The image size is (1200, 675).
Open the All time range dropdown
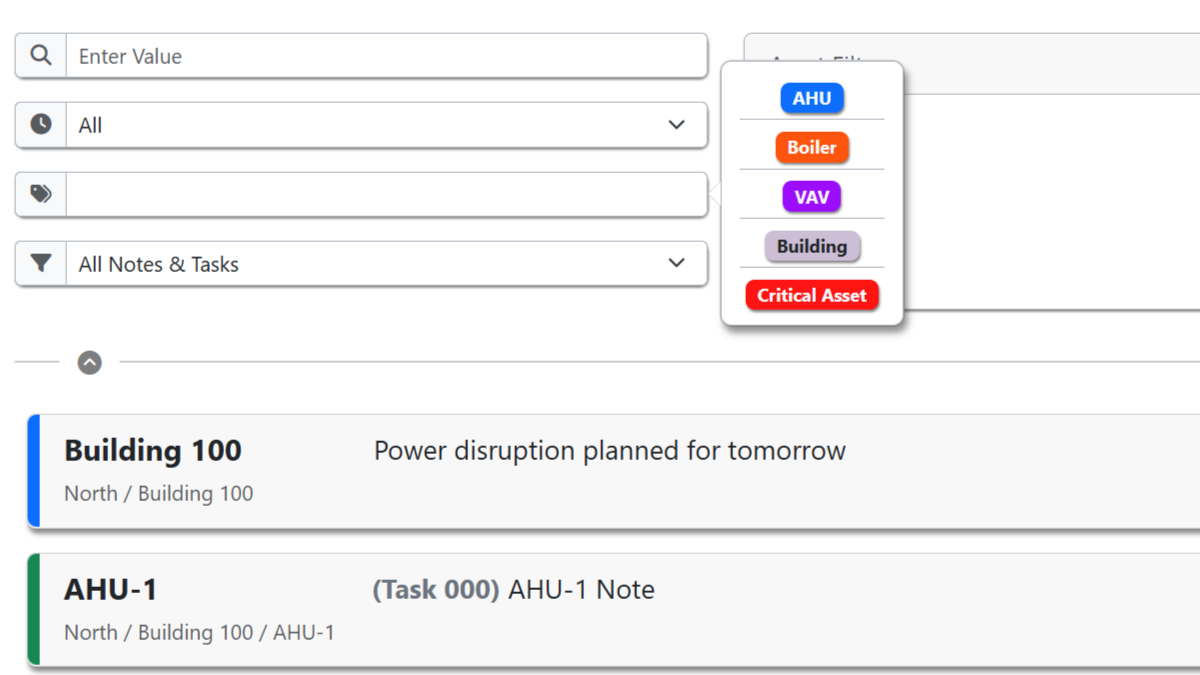pyautogui.click(x=386, y=125)
